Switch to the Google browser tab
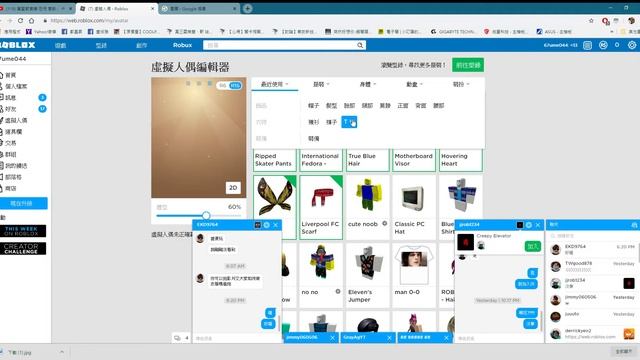 pos(199,9)
